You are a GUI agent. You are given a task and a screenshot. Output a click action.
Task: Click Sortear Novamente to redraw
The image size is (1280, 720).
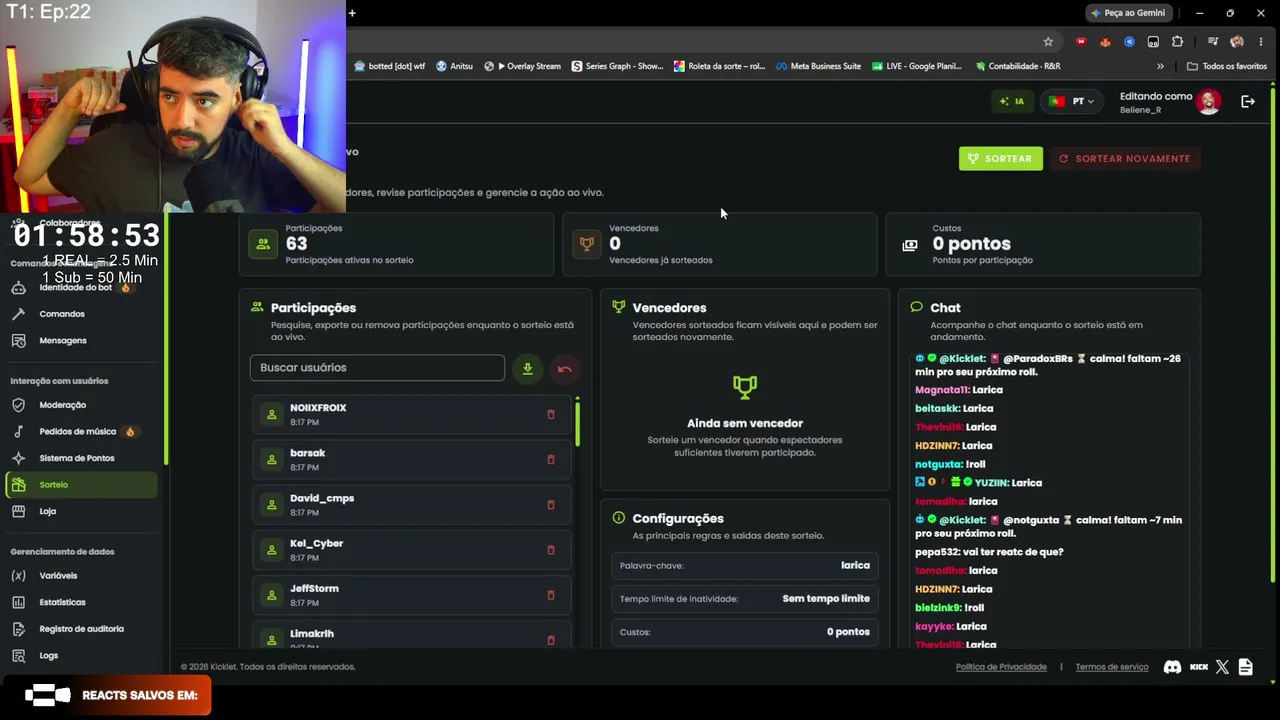[1124, 158]
